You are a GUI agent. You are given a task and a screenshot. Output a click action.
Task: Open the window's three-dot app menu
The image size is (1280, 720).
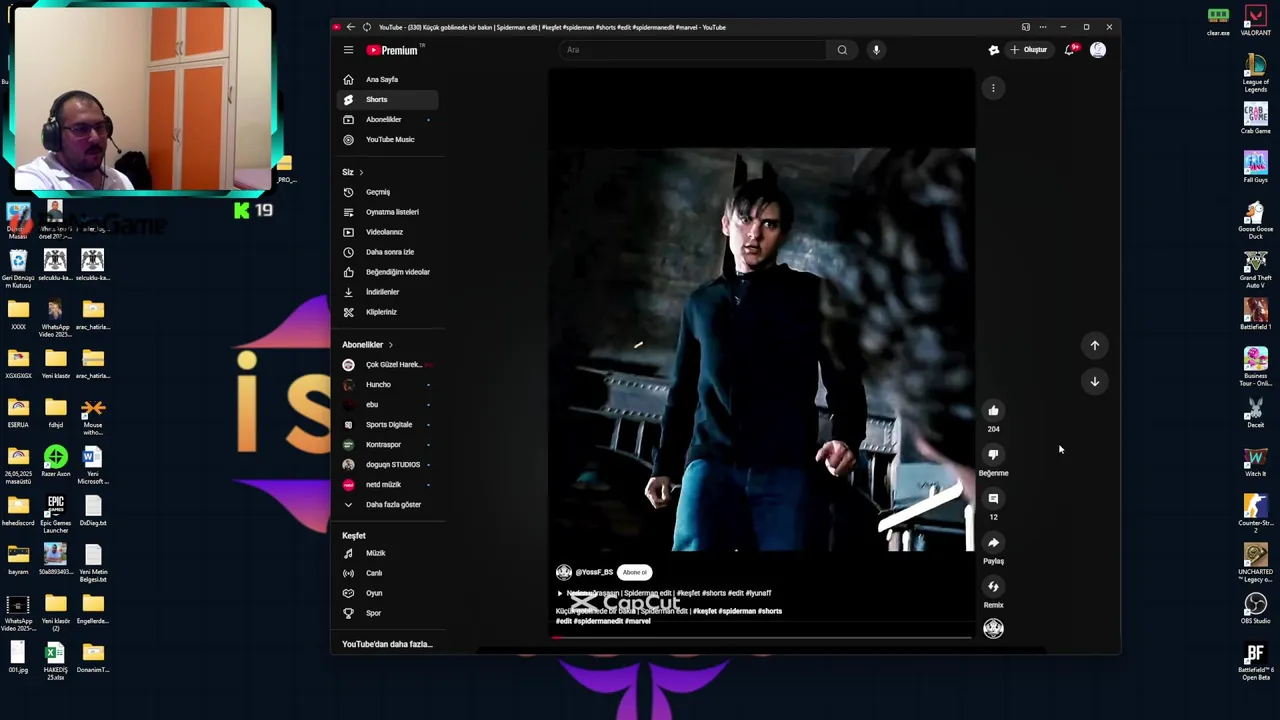coord(1043,27)
